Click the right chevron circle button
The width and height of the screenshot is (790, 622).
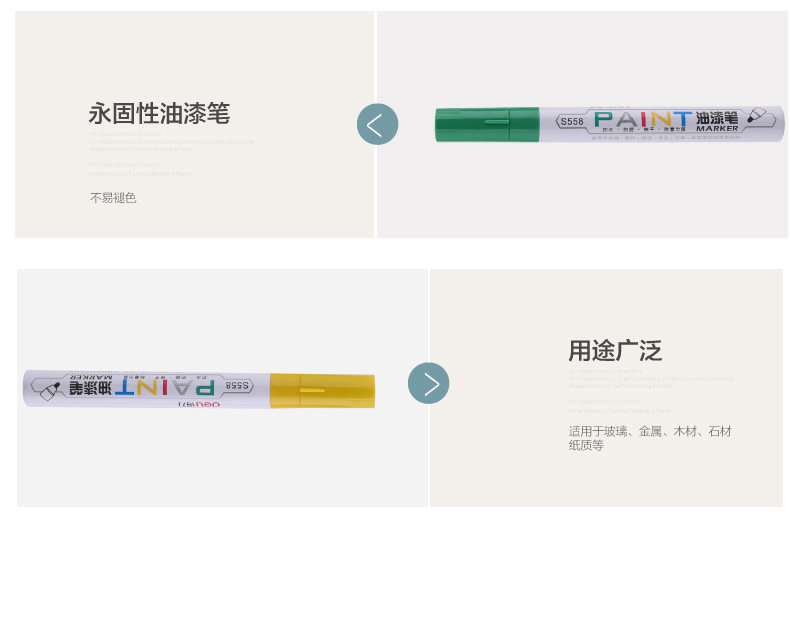pos(428,383)
